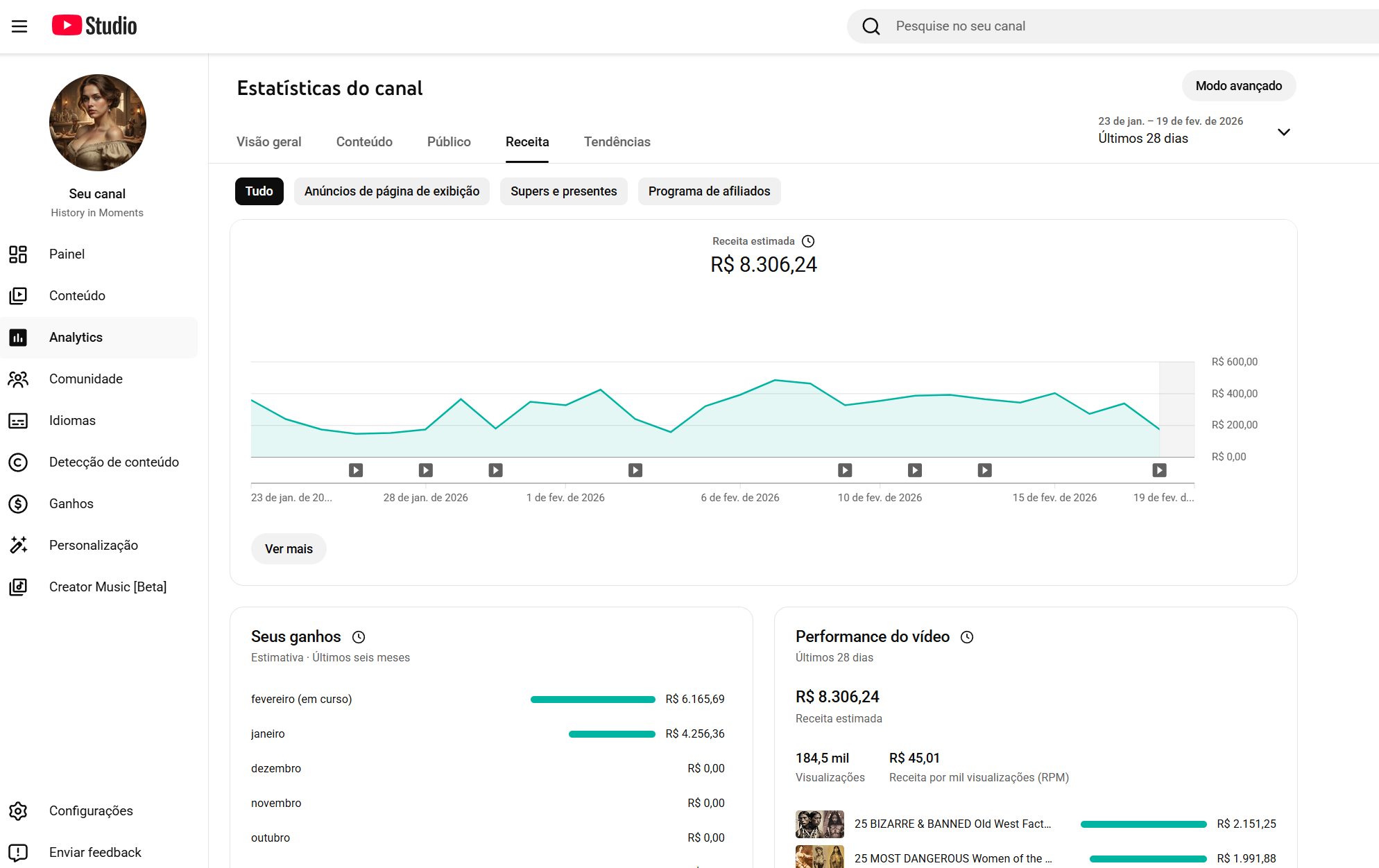Click fevereiro (em curso) earnings bar
This screenshot has height=868, width=1379.
592,700
